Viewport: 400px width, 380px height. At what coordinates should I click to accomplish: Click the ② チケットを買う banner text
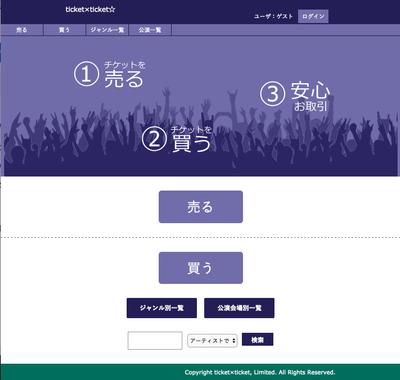[177, 139]
